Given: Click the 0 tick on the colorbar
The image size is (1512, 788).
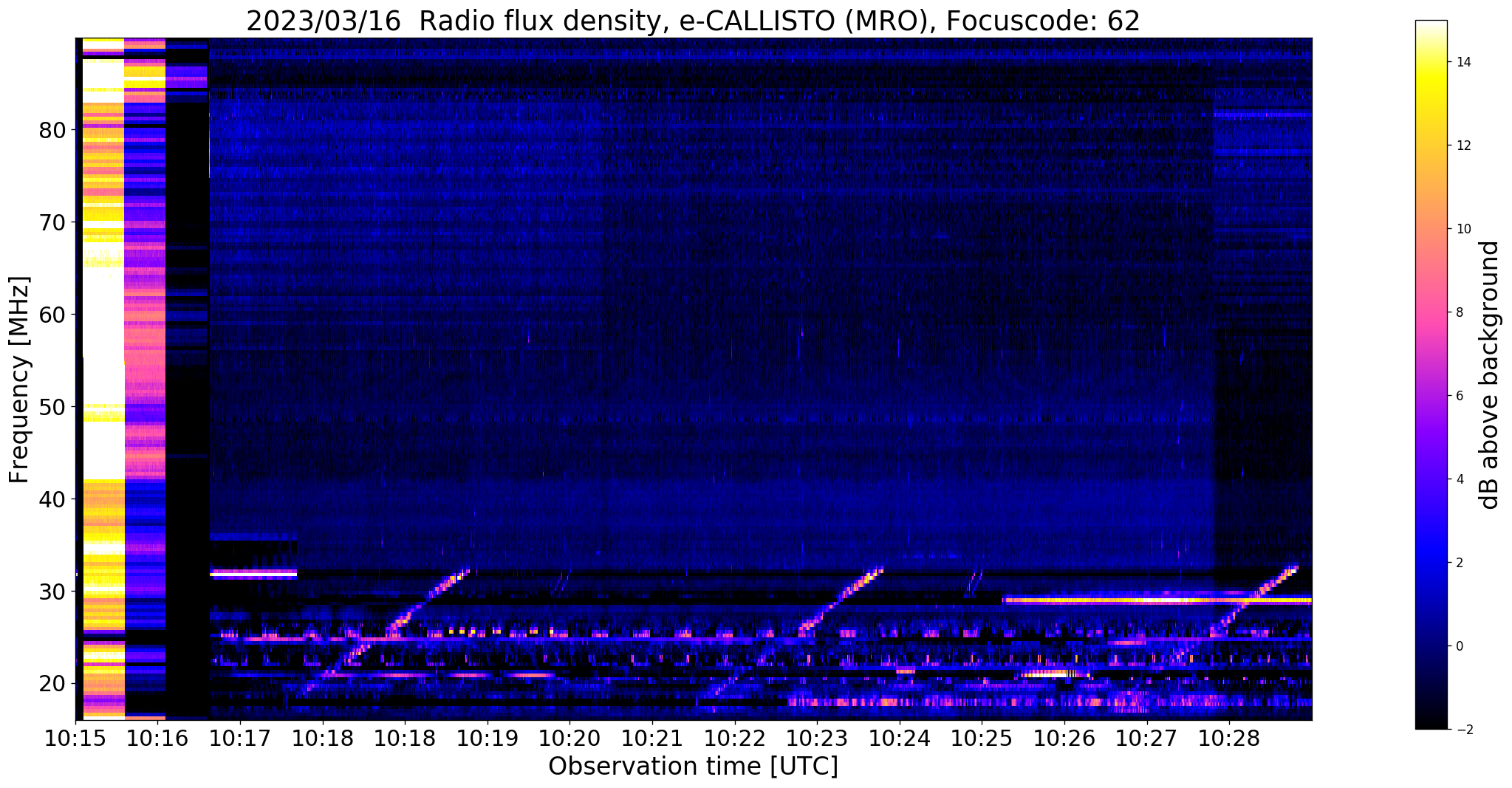Looking at the screenshot, I should pos(1460,646).
